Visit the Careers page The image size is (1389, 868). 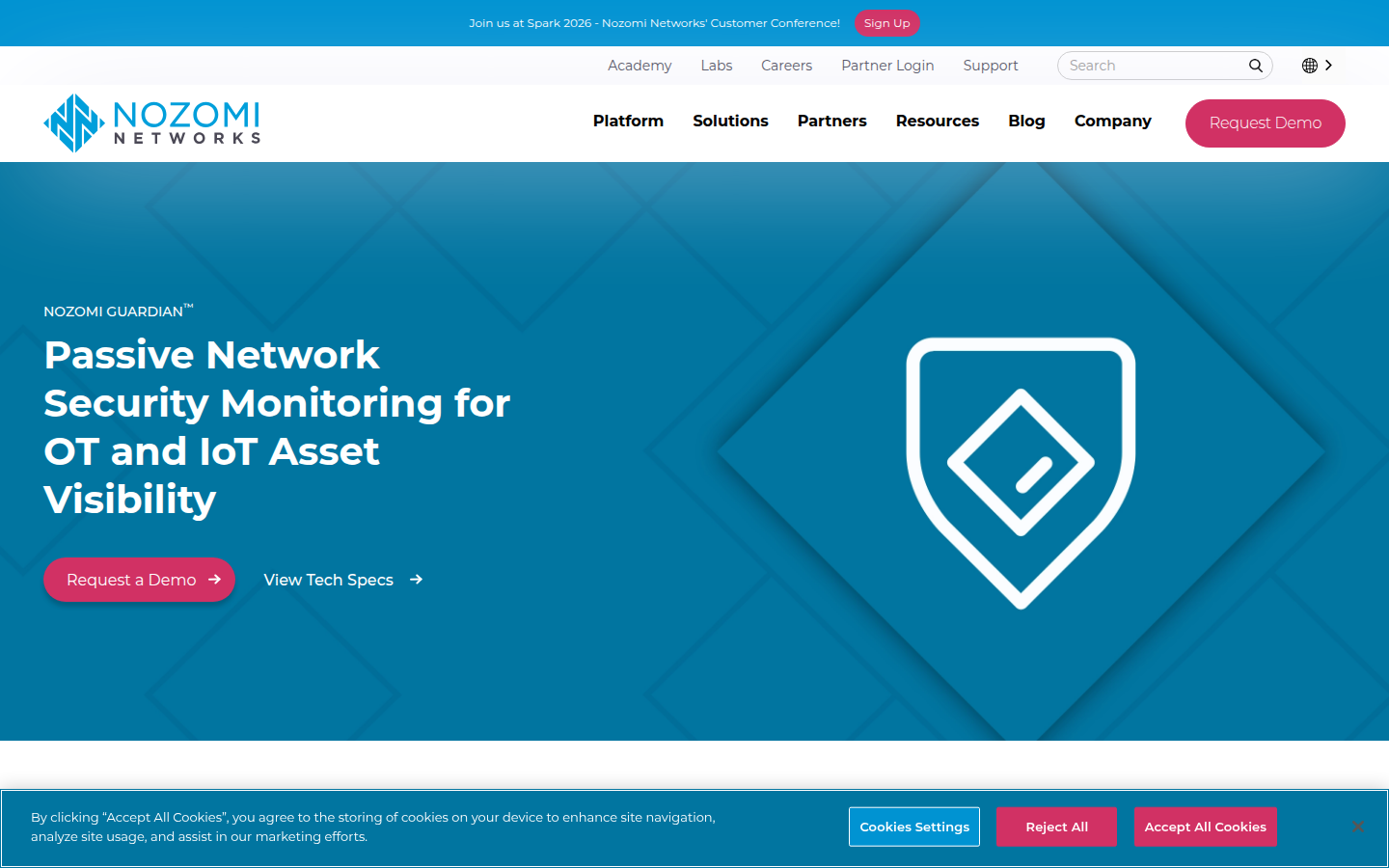click(786, 66)
